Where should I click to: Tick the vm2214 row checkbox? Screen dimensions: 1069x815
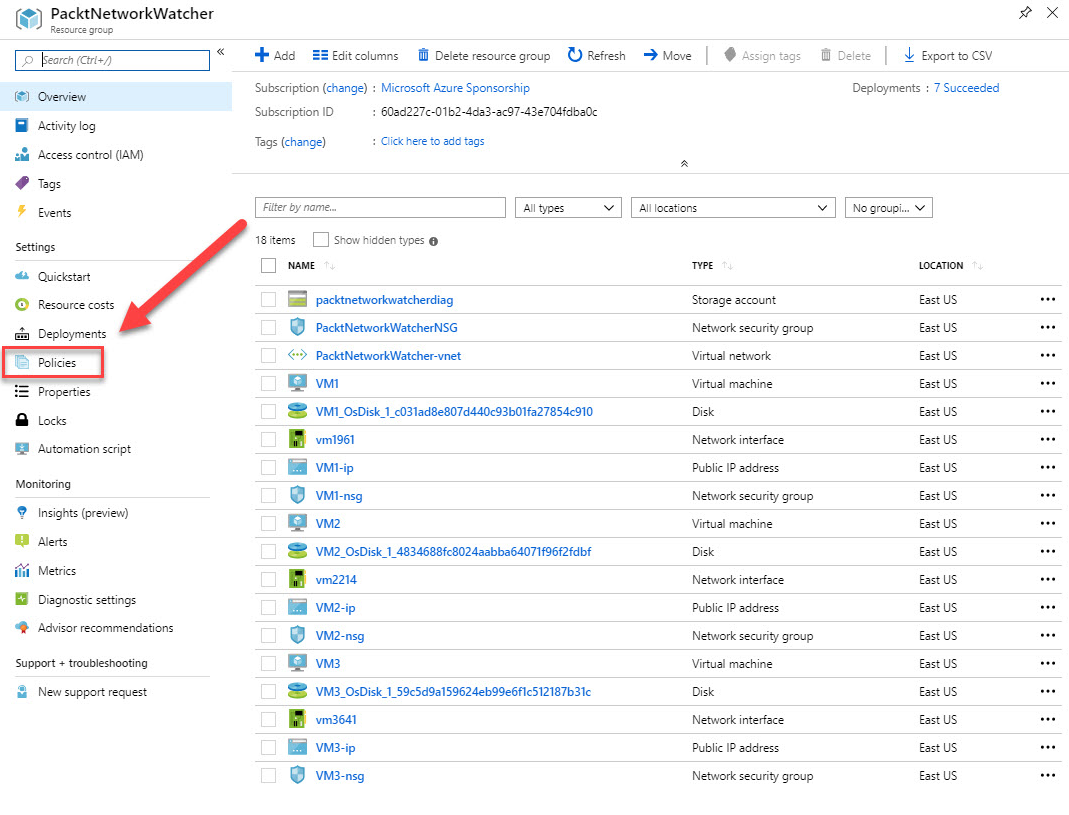click(269, 579)
